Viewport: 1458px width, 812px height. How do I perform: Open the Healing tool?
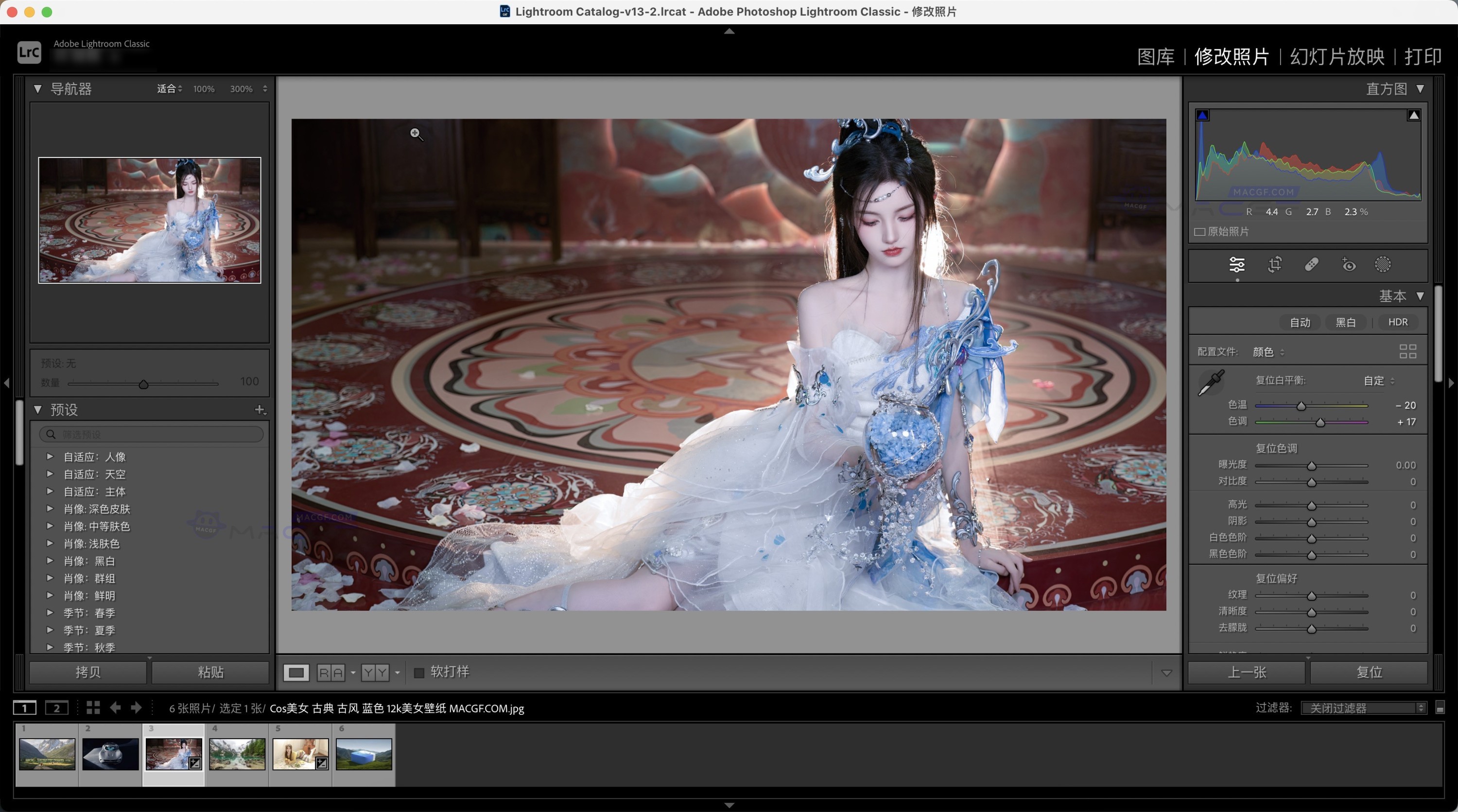[1312, 265]
